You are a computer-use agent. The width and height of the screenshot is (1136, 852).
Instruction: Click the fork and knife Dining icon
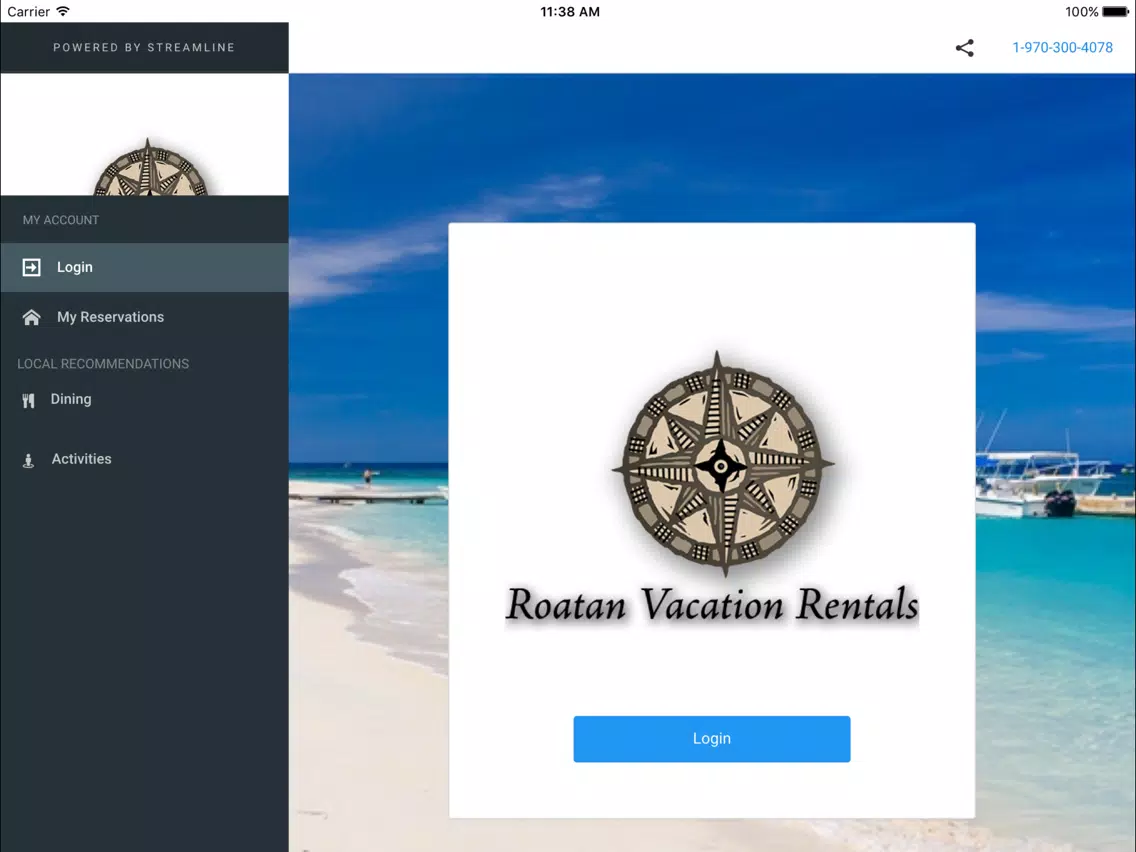pyautogui.click(x=28, y=400)
